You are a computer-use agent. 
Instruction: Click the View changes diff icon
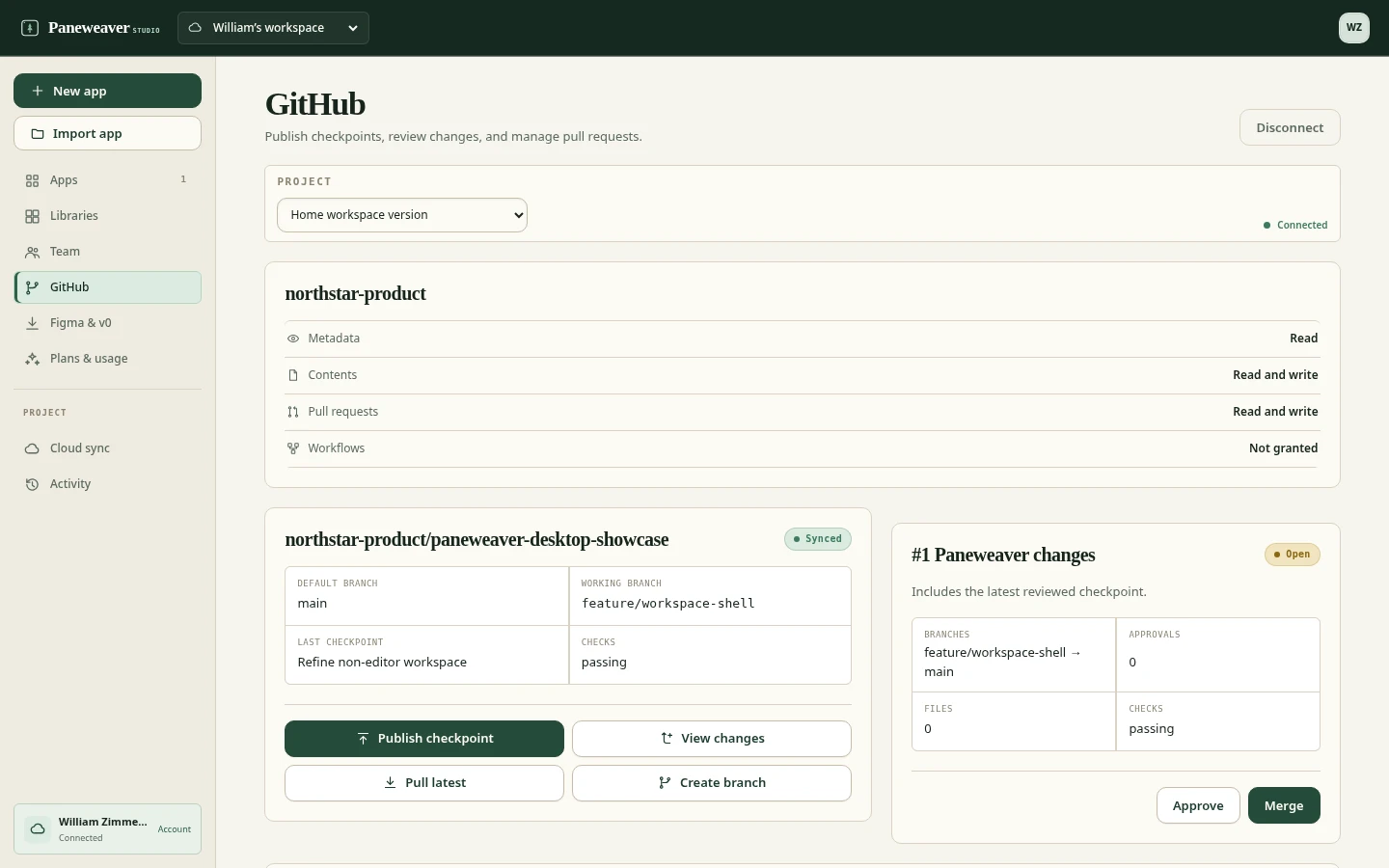[x=667, y=739]
